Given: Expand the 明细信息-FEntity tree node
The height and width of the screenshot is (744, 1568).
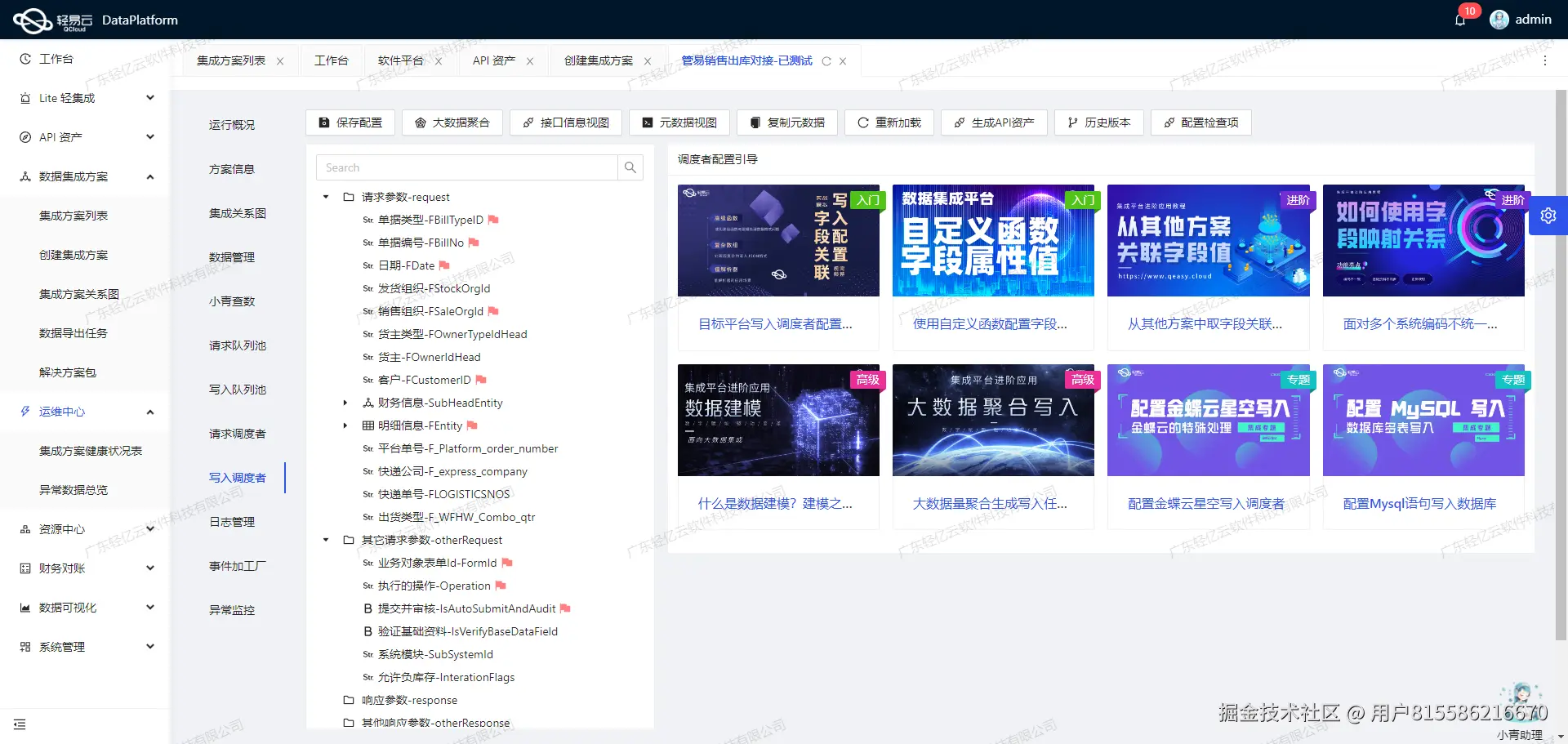Looking at the screenshot, I should [345, 425].
